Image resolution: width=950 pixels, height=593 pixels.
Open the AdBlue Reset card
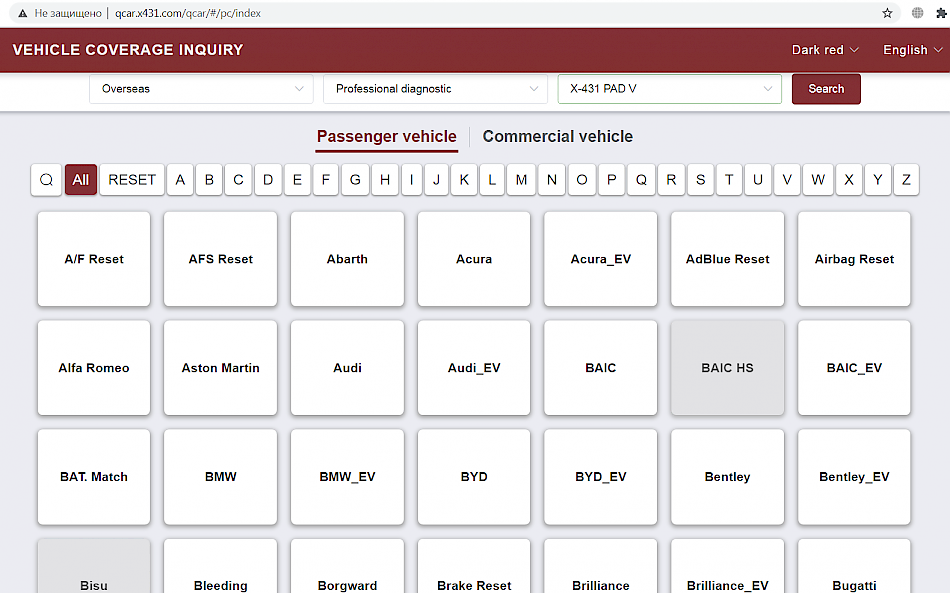click(x=727, y=259)
